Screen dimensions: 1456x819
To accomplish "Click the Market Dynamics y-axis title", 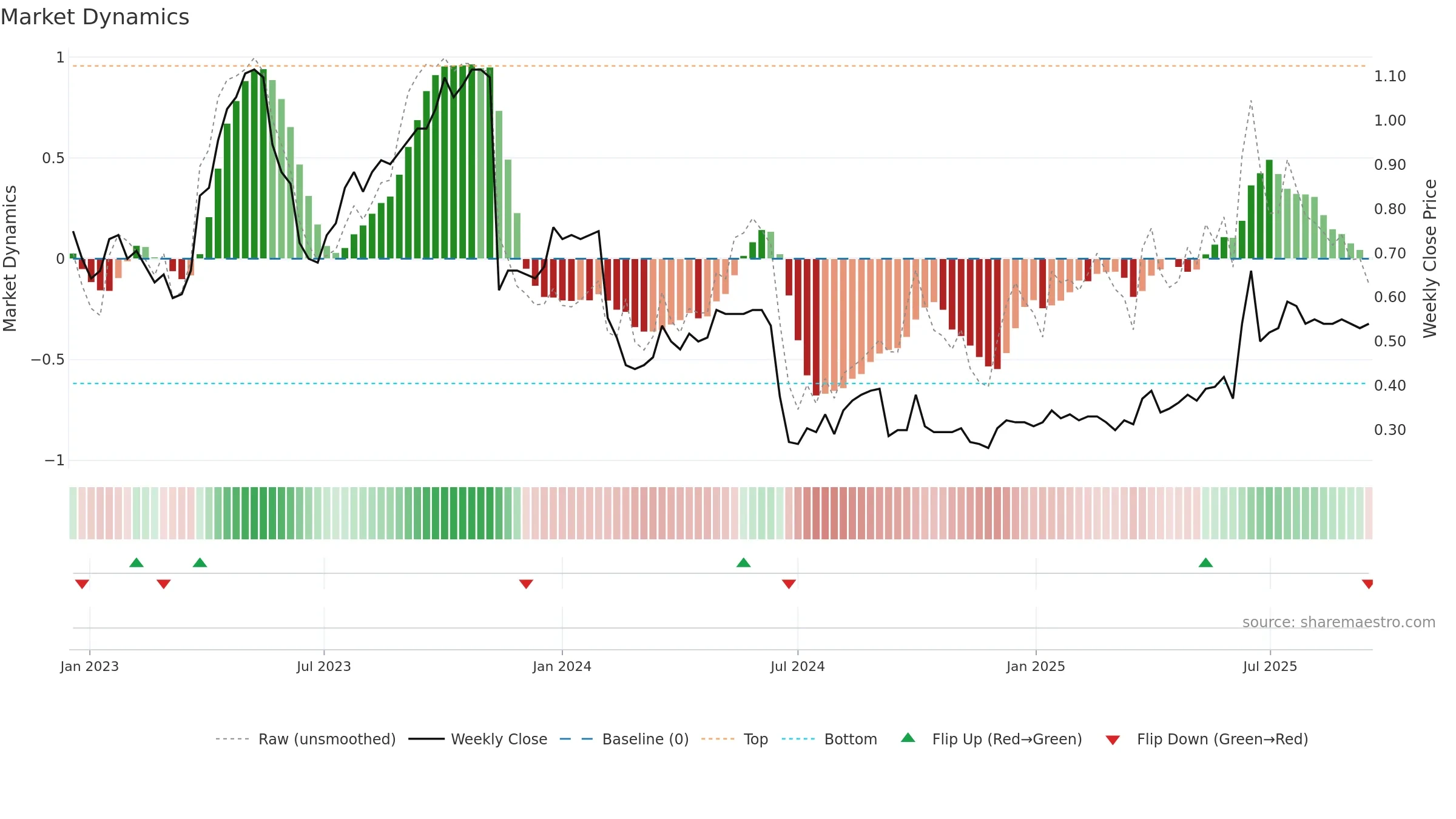I will pos(10,258).
